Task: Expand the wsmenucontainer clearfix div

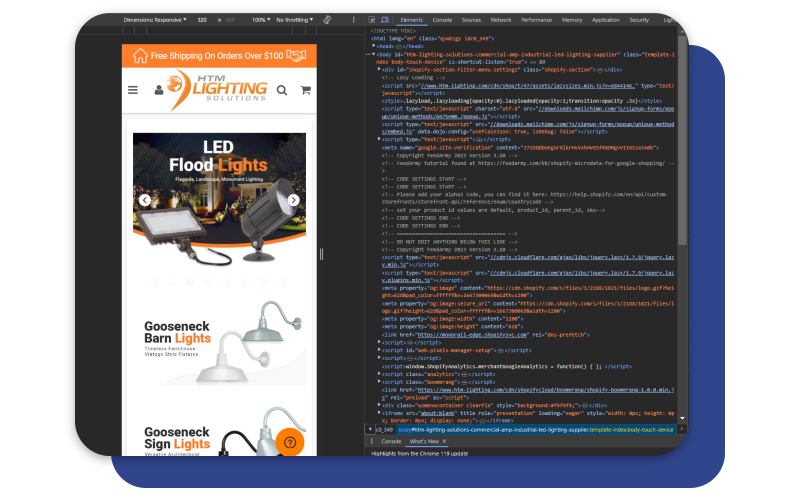Action: [379, 405]
